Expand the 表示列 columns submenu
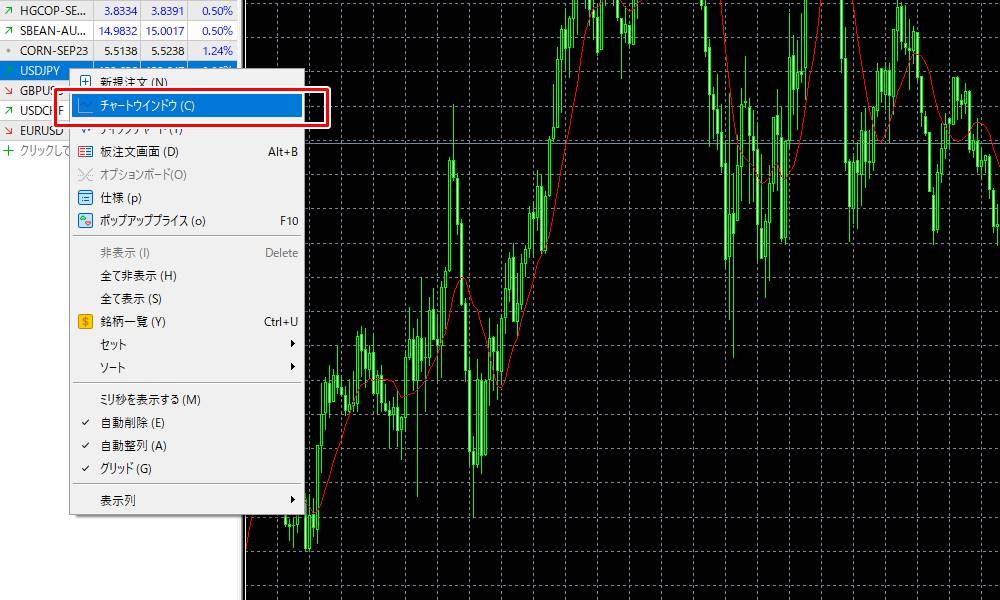This screenshot has height=600, width=1000. pos(188,500)
